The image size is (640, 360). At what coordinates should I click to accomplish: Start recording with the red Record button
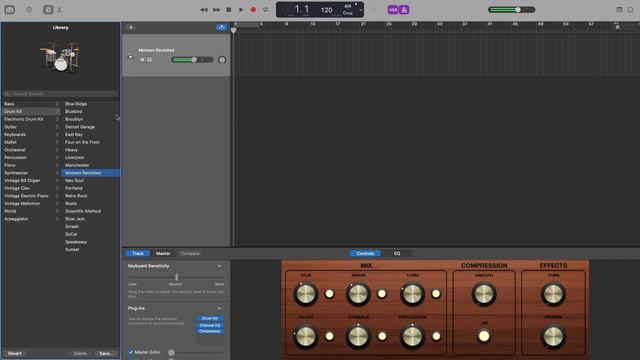tap(253, 10)
